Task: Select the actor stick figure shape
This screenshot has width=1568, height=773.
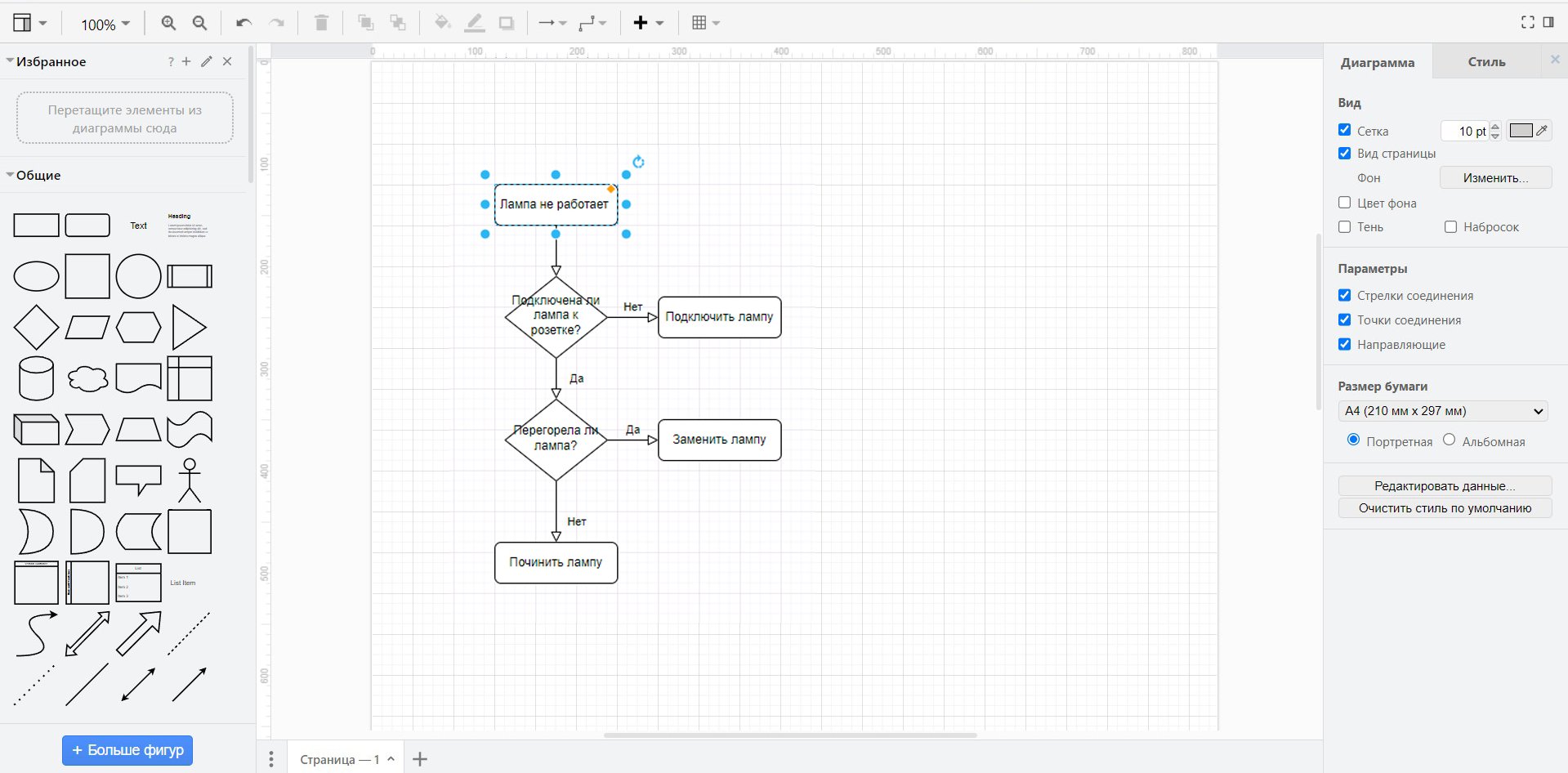Action: click(x=190, y=480)
